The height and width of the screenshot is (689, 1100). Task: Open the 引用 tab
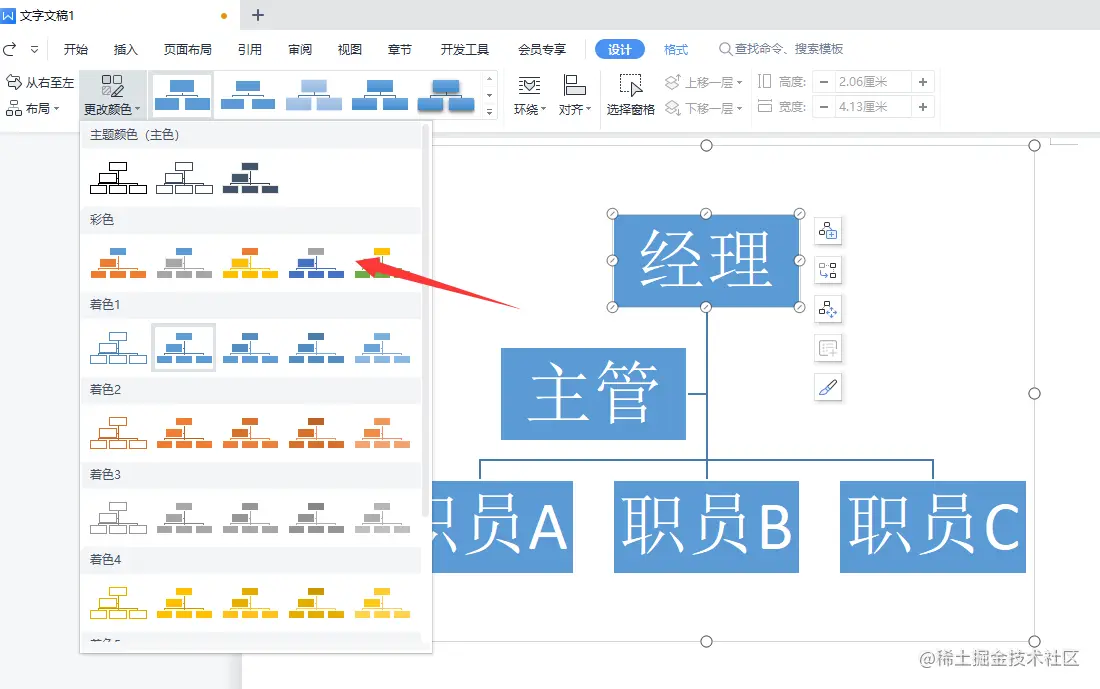coord(250,49)
